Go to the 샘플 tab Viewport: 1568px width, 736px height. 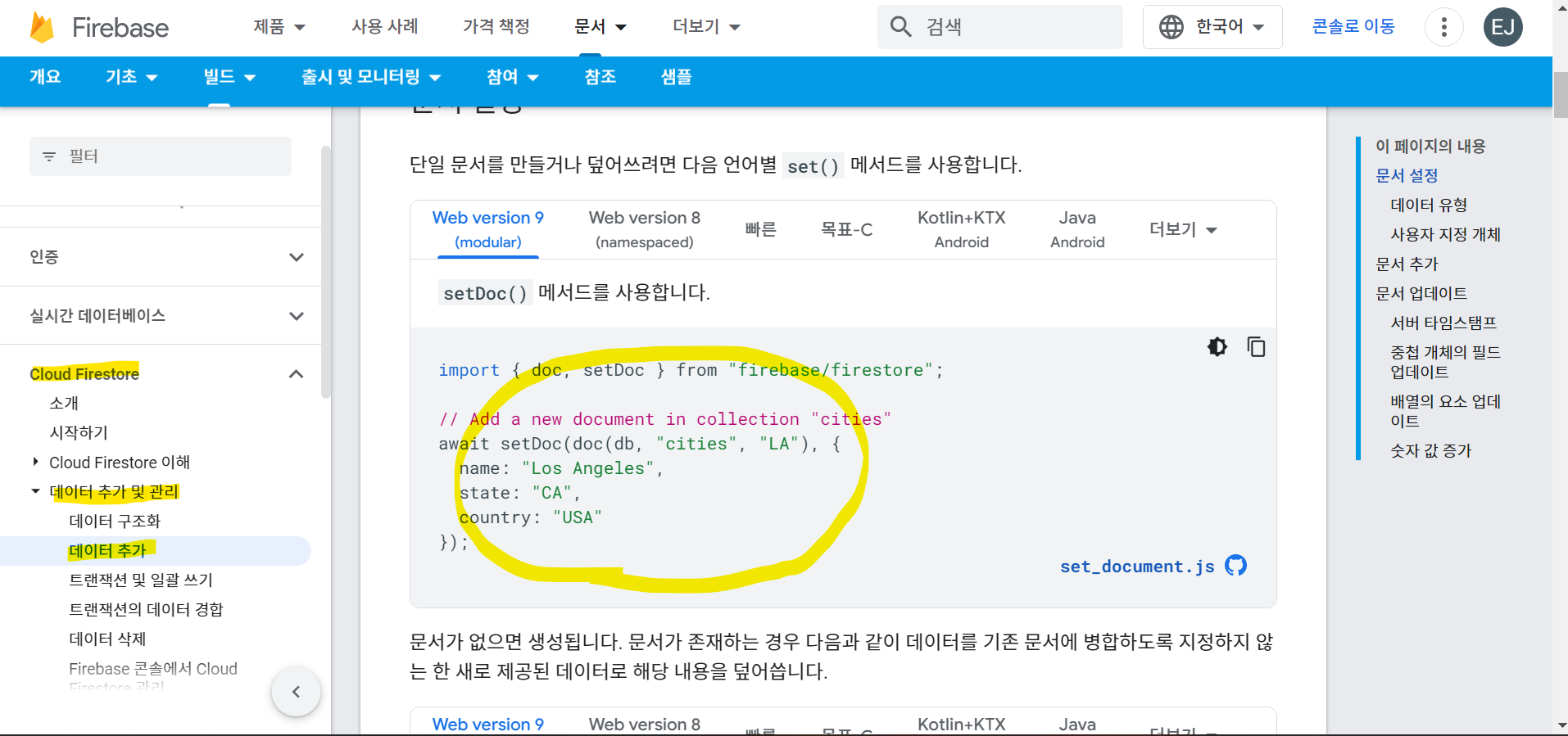[x=677, y=77]
